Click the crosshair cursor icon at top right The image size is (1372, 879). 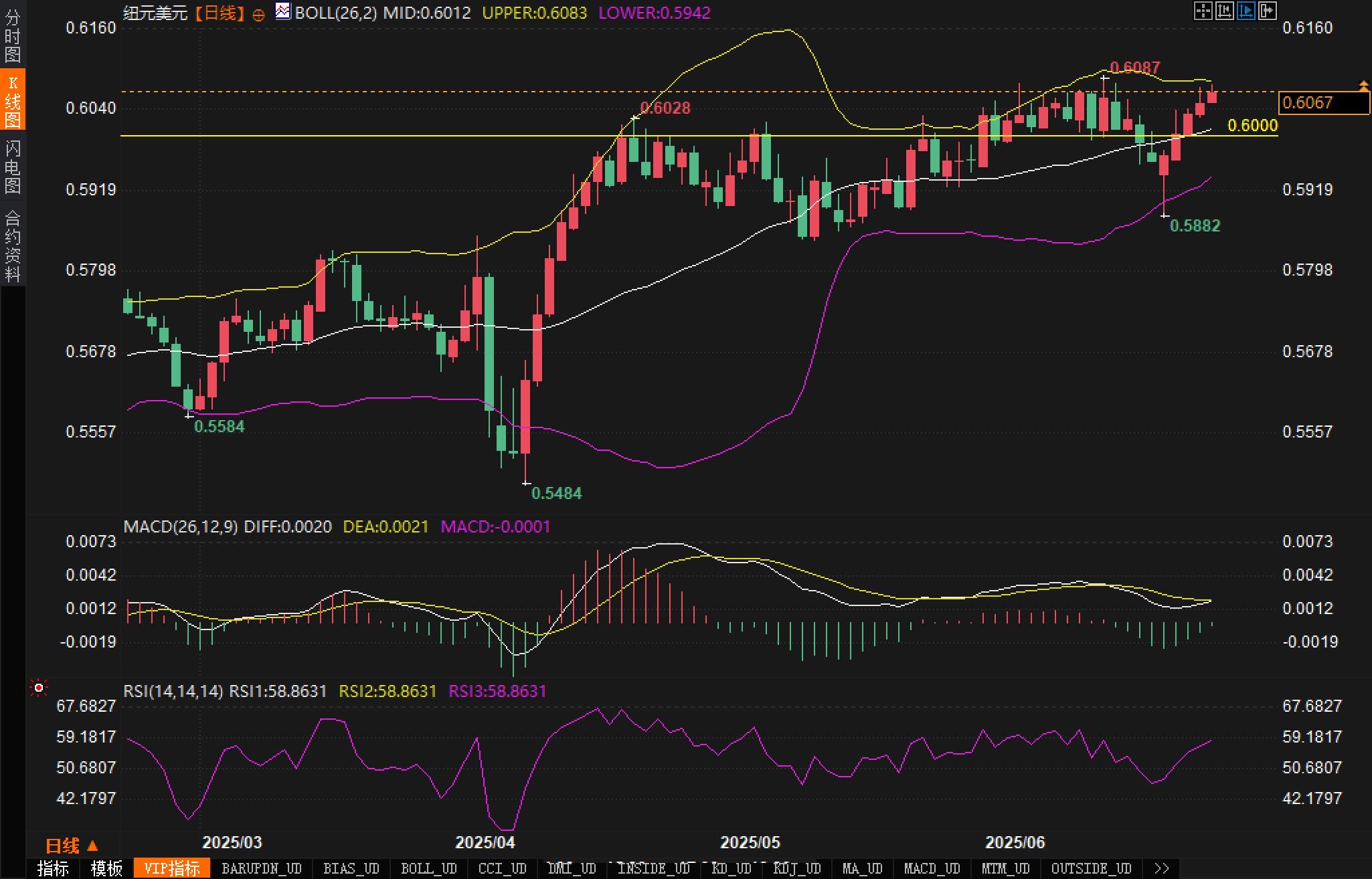coord(1203,11)
